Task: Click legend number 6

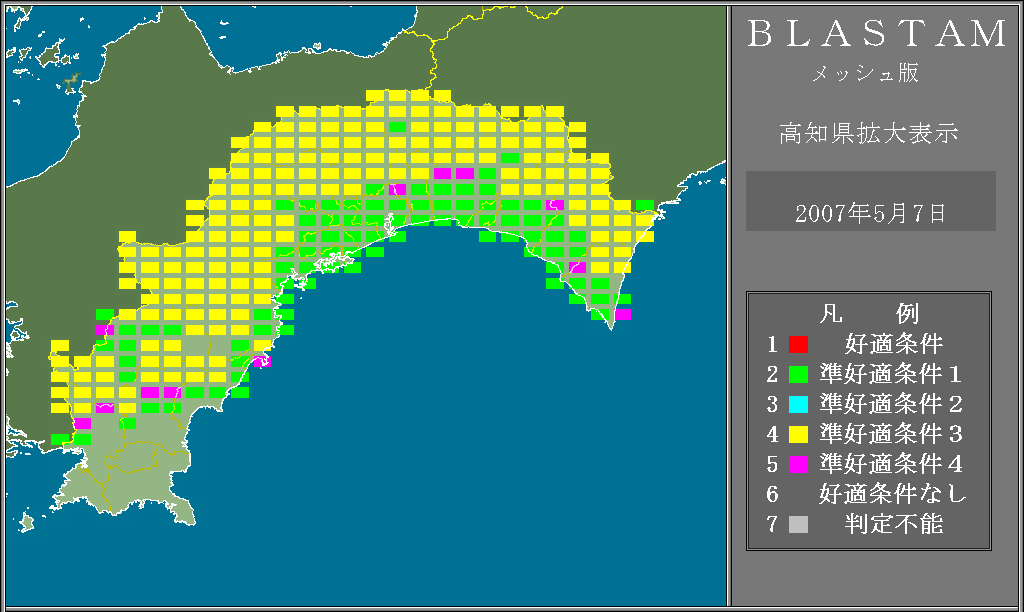Action: pos(773,494)
